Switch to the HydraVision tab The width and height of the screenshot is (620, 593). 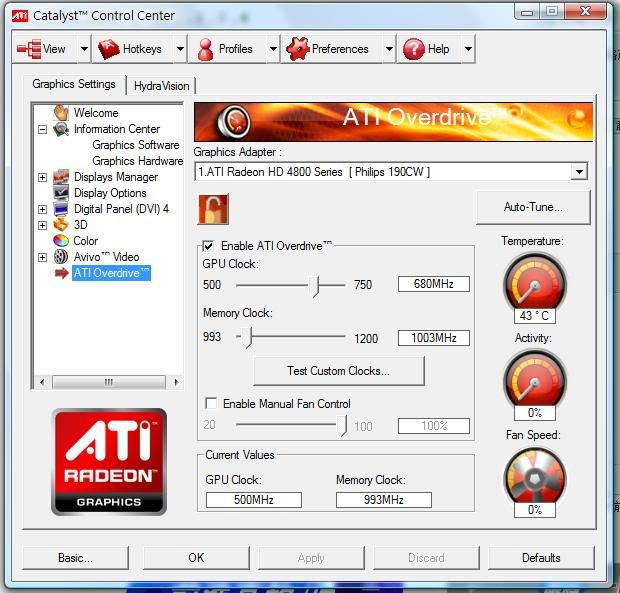point(161,86)
